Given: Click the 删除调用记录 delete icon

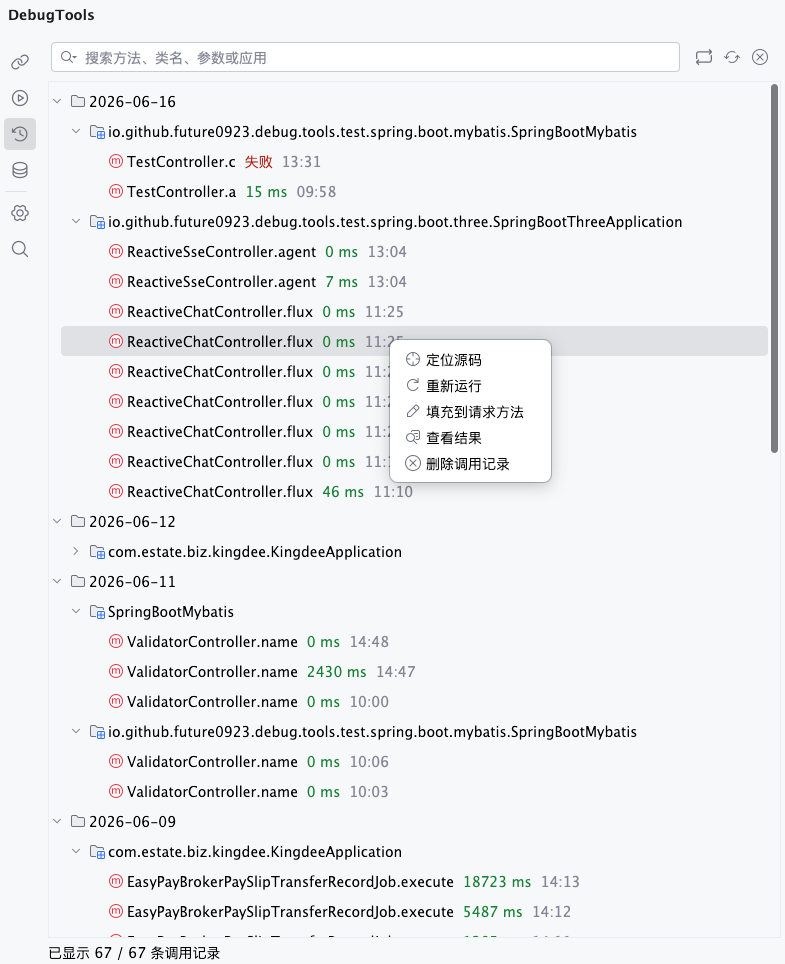Looking at the screenshot, I should tap(413, 464).
